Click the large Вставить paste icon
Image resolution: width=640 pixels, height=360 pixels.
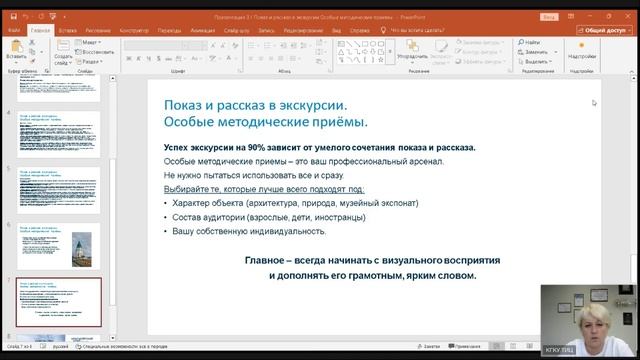pyautogui.click(x=16, y=46)
